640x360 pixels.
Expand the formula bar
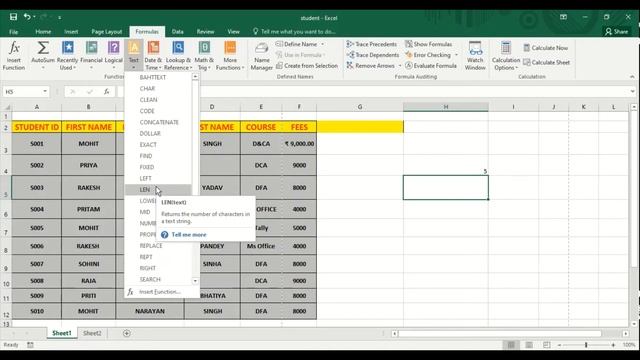632,92
